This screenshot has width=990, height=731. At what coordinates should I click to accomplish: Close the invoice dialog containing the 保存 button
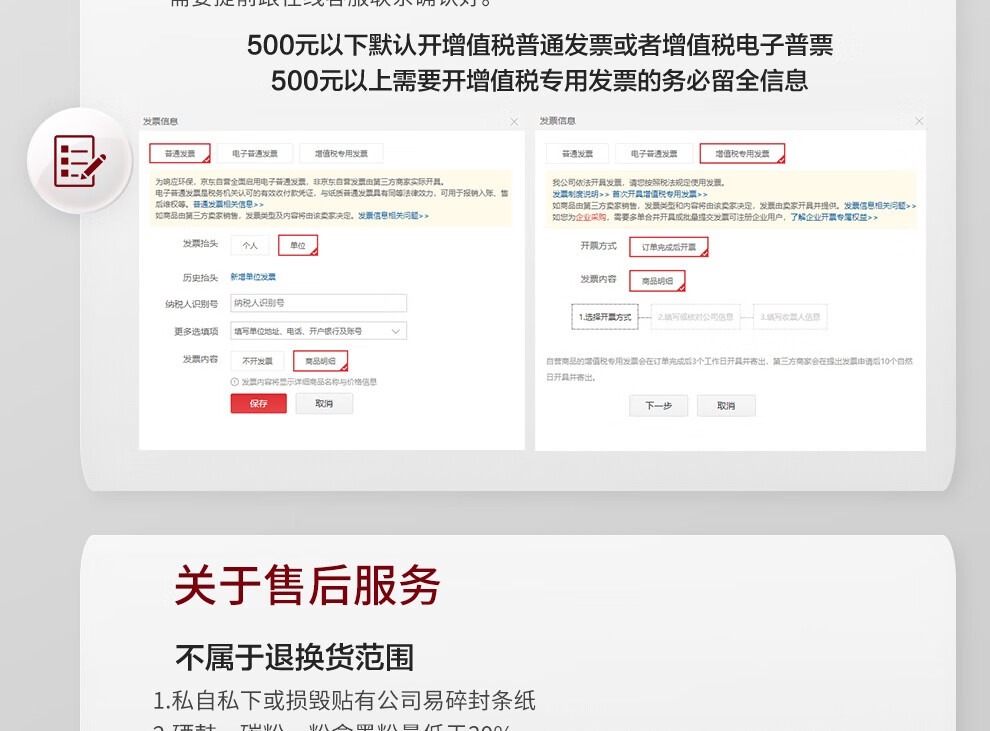coord(514,122)
